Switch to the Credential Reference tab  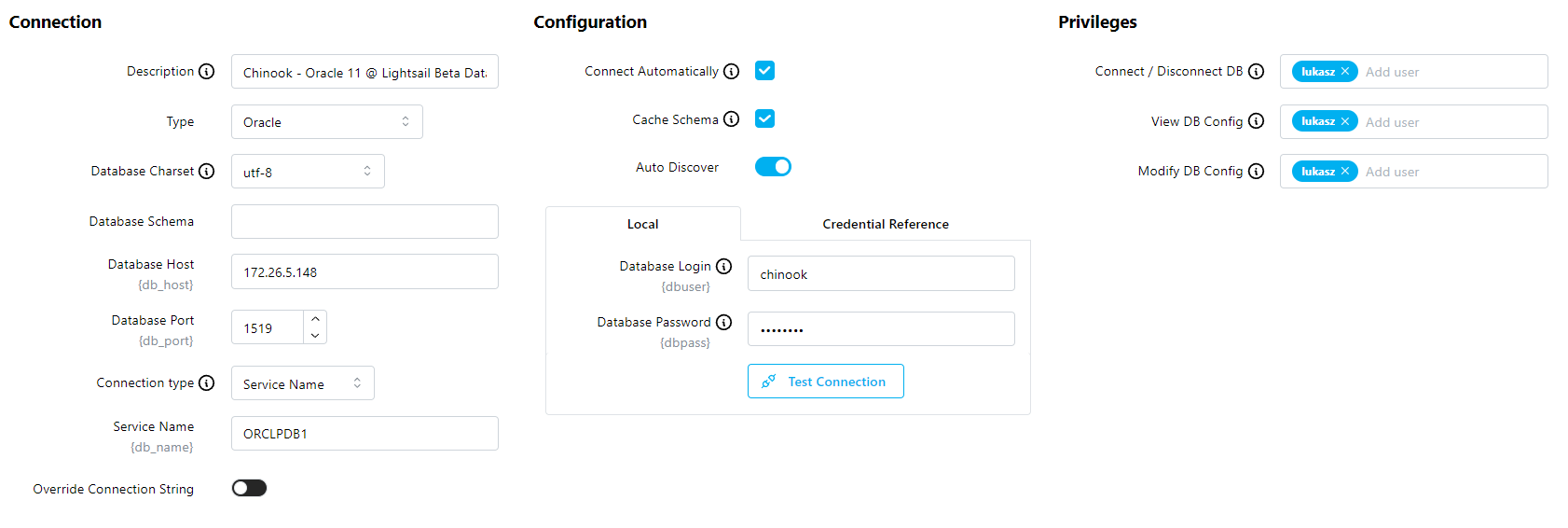886,224
